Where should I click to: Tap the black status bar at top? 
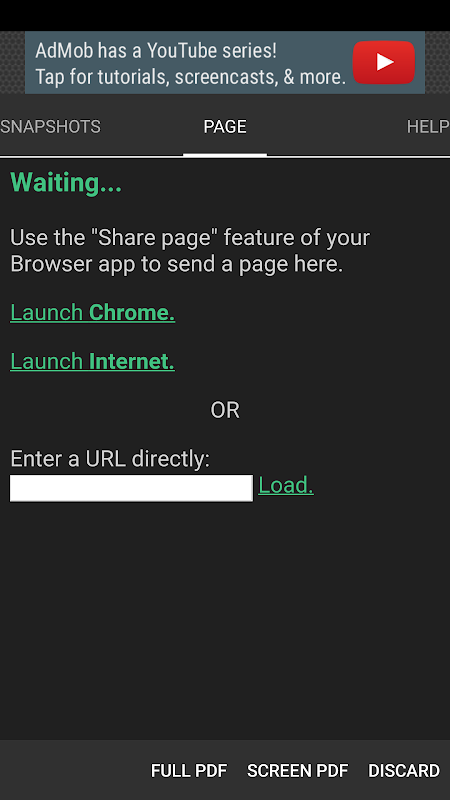tap(225, 15)
